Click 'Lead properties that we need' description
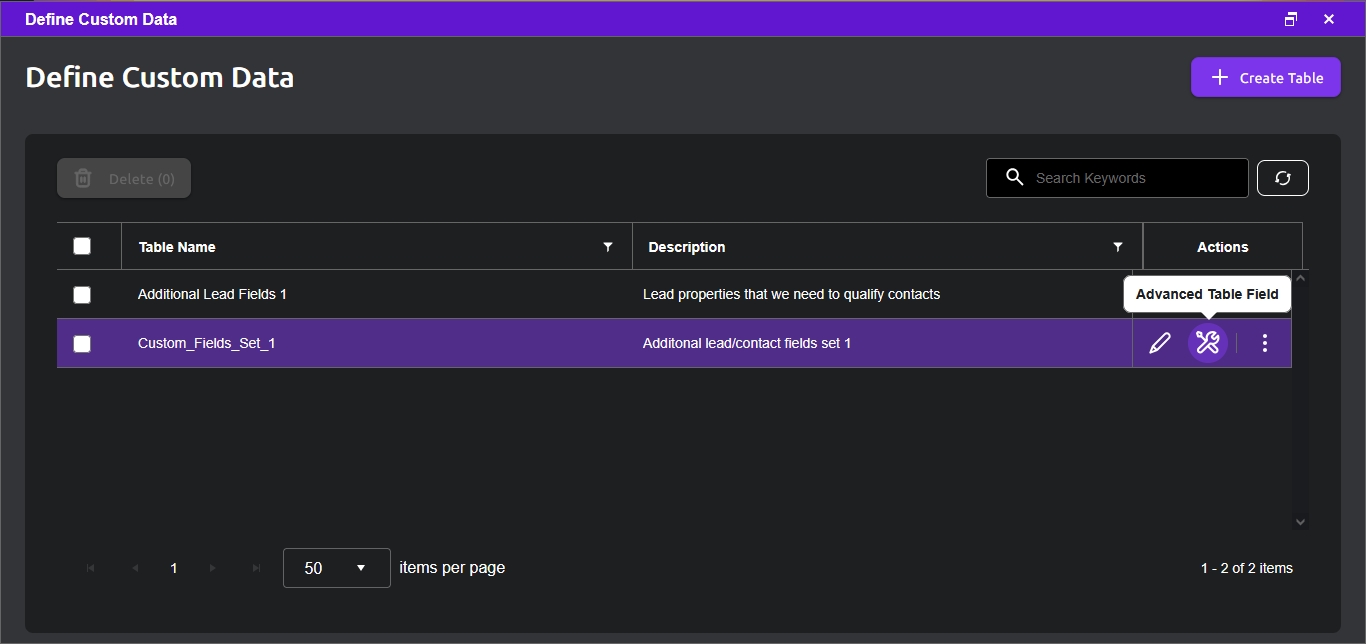The height and width of the screenshot is (644, 1366). coord(791,294)
